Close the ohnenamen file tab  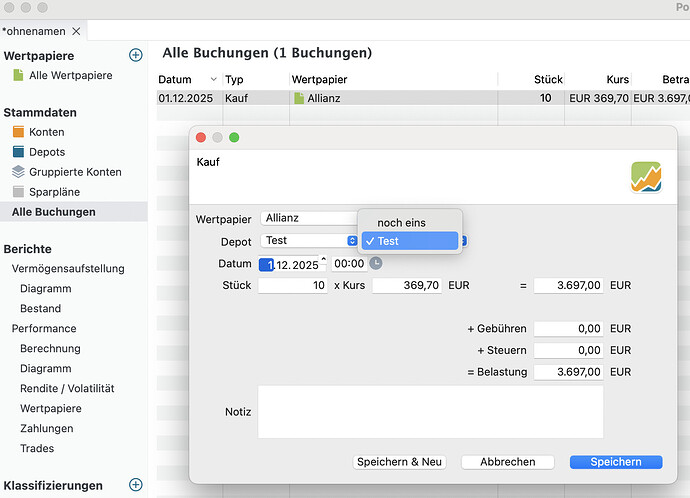tap(76, 31)
